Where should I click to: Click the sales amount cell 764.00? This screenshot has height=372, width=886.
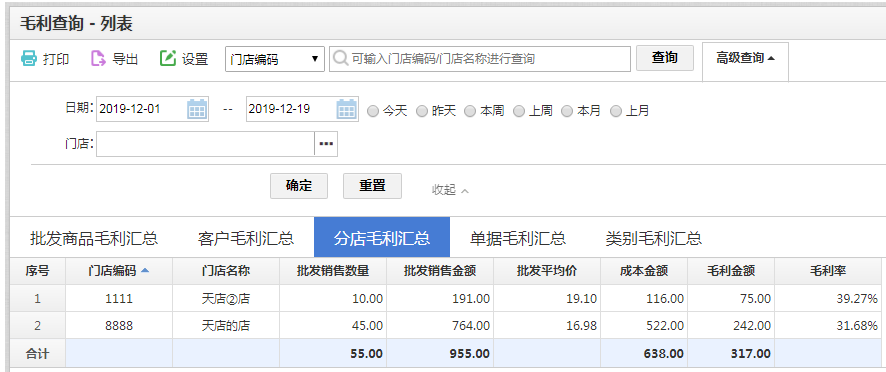(440, 326)
